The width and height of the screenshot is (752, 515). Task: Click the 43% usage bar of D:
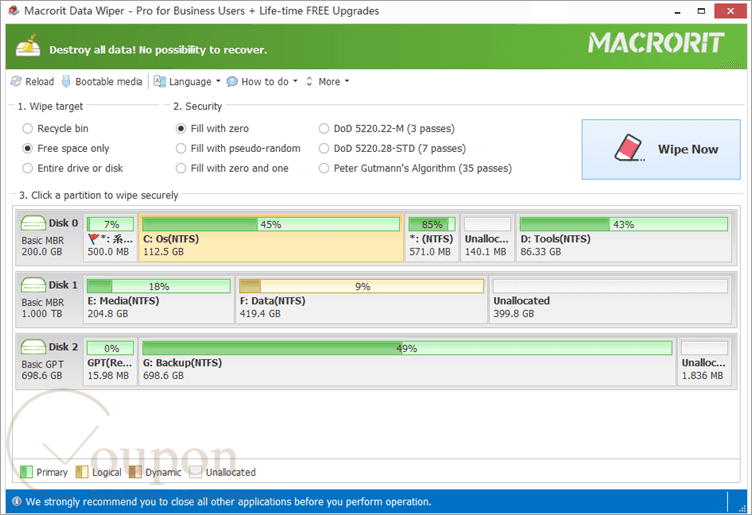[623, 224]
